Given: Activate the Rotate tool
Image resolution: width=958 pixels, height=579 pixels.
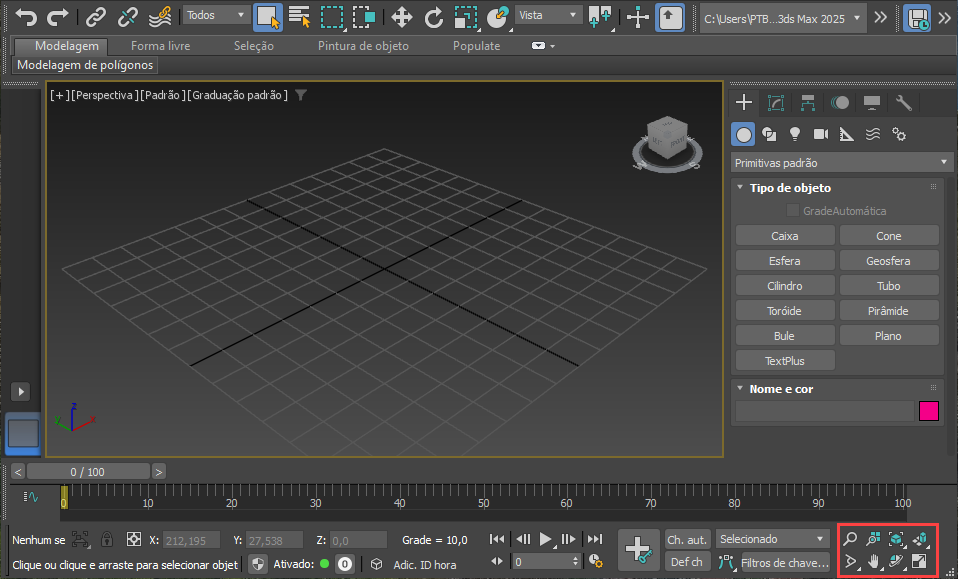Looking at the screenshot, I should click(433, 17).
